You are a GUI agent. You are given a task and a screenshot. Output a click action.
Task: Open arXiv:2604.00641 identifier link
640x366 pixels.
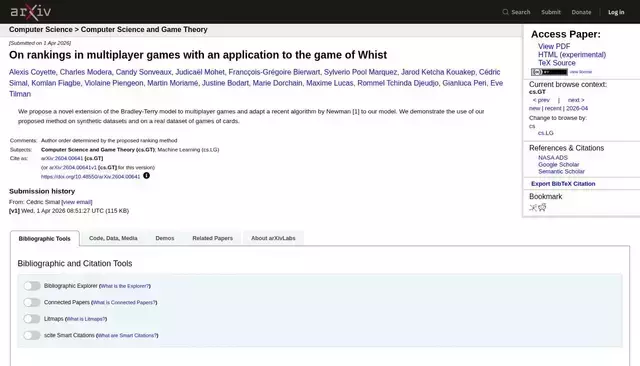tap(62, 158)
